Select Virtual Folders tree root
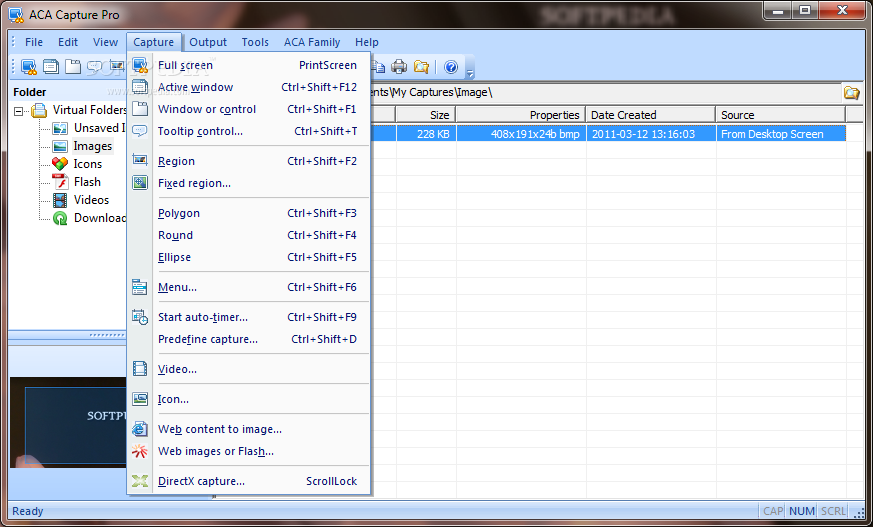This screenshot has height=527, width=873. point(90,110)
